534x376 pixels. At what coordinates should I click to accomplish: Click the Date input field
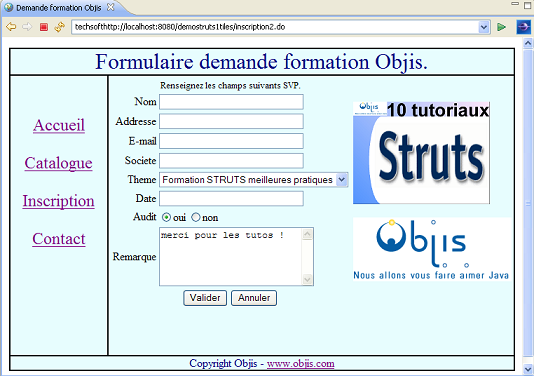coord(231,199)
